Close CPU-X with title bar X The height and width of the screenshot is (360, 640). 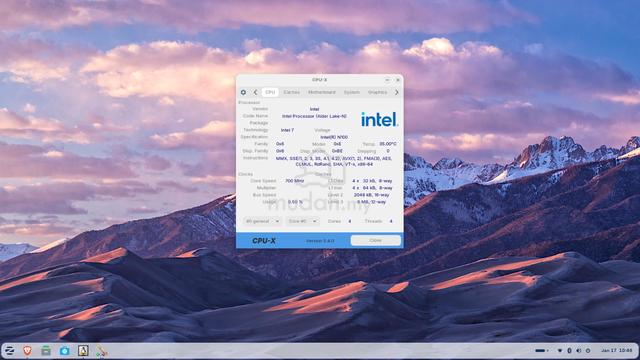point(398,80)
